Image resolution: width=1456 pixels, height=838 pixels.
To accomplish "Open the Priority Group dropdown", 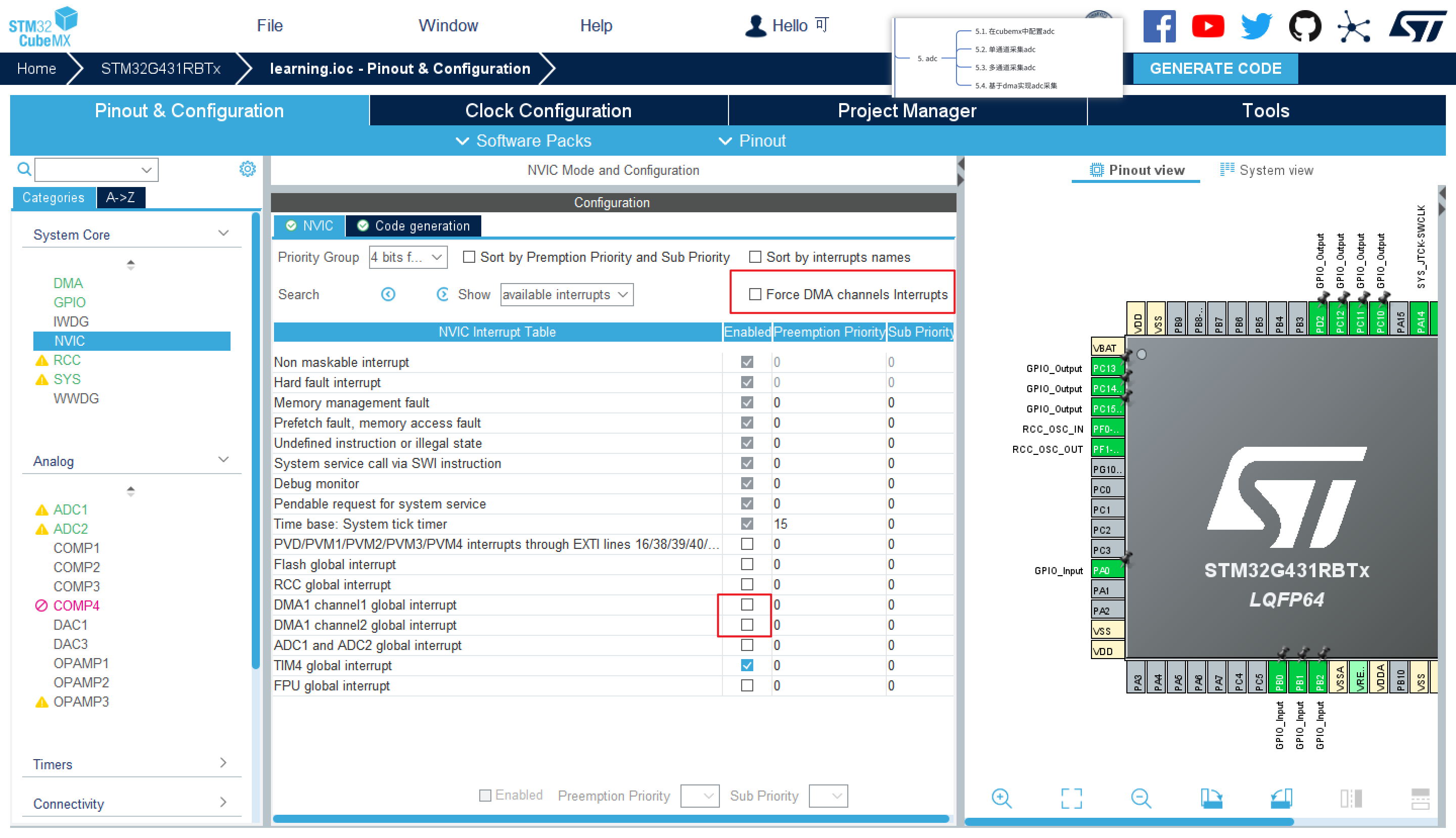I will (x=407, y=257).
